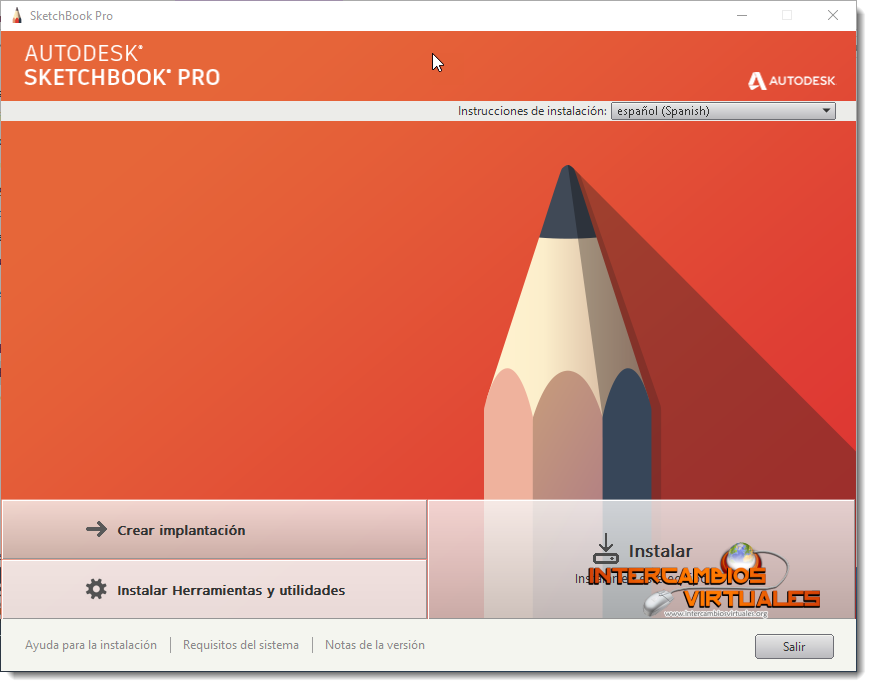Click the Autodesk logo in the header
The width and height of the screenshot is (872, 687).
point(791,81)
